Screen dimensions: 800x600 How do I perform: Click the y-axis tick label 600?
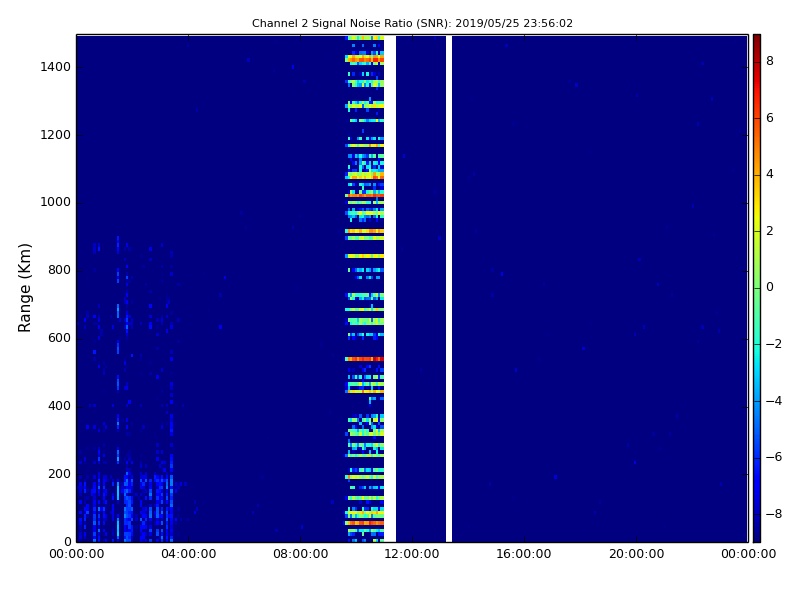pyautogui.click(x=59, y=338)
